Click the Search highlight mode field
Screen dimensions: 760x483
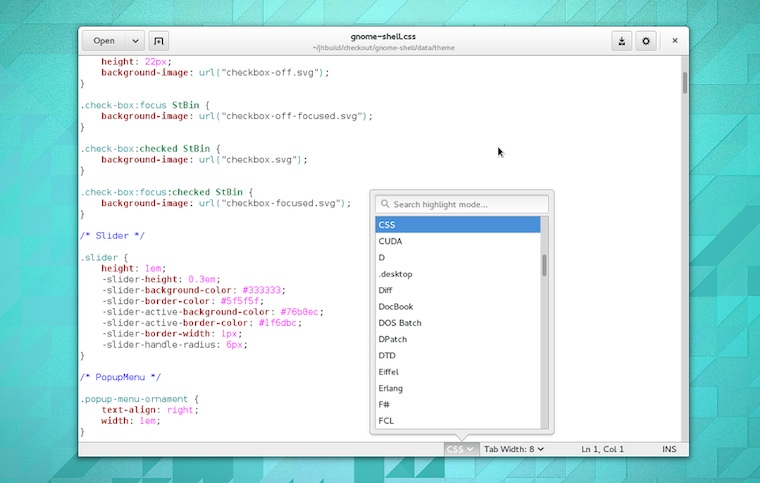pyautogui.click(x=462, y=204)
